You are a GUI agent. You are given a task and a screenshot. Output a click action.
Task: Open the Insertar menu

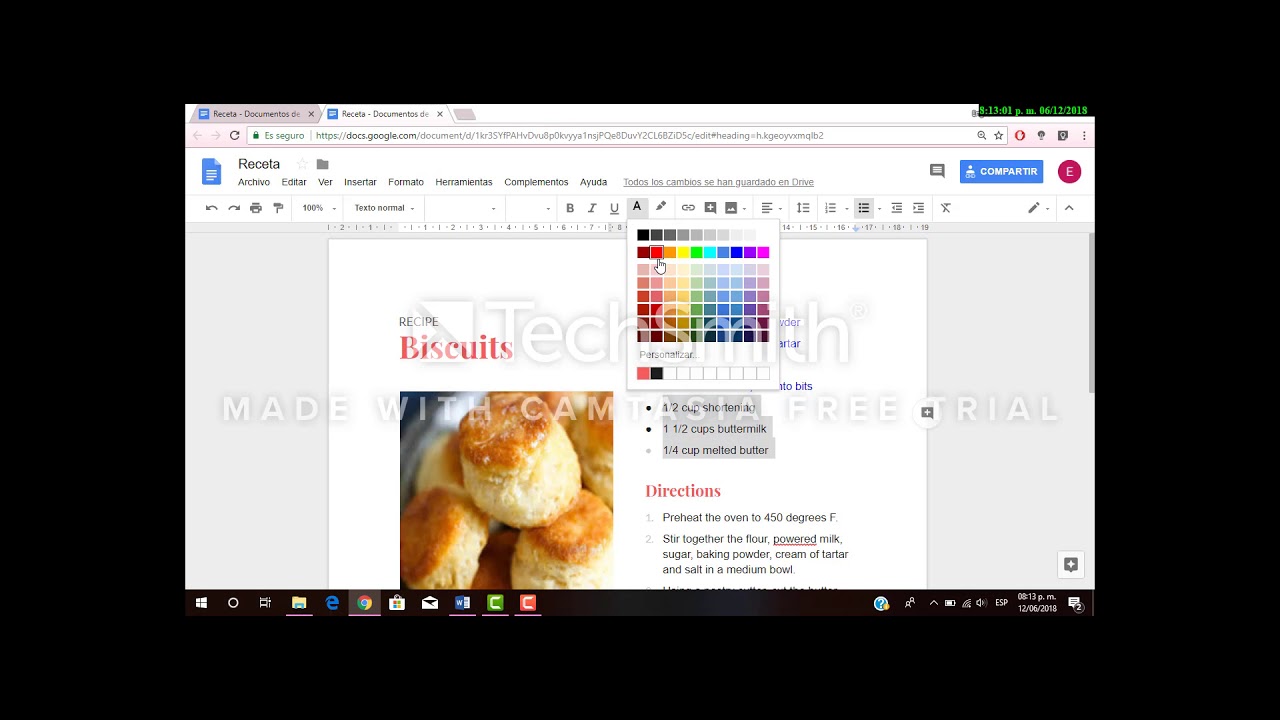pos(360,182)
